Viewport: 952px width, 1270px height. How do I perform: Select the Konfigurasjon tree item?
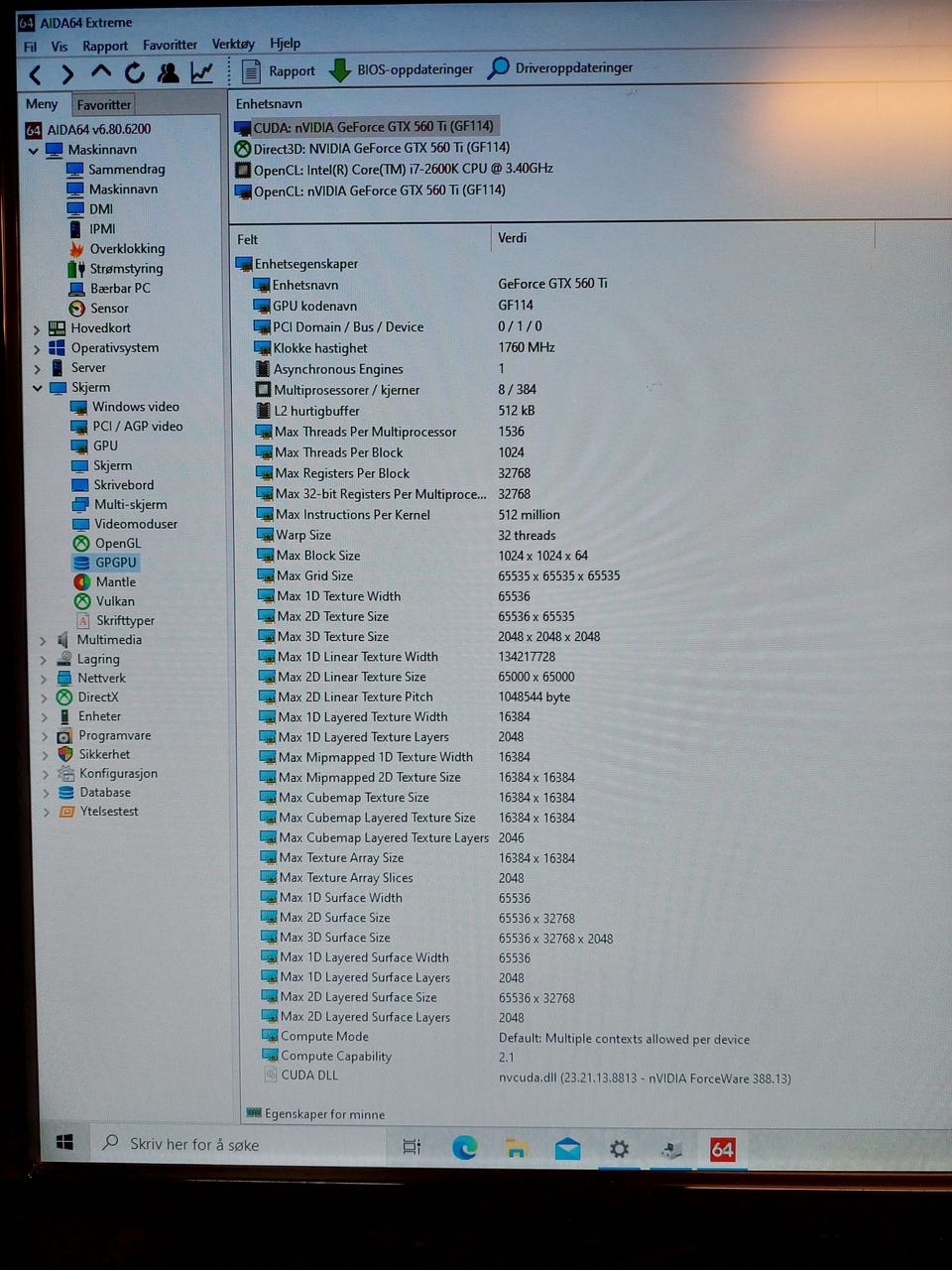(107, 774)
